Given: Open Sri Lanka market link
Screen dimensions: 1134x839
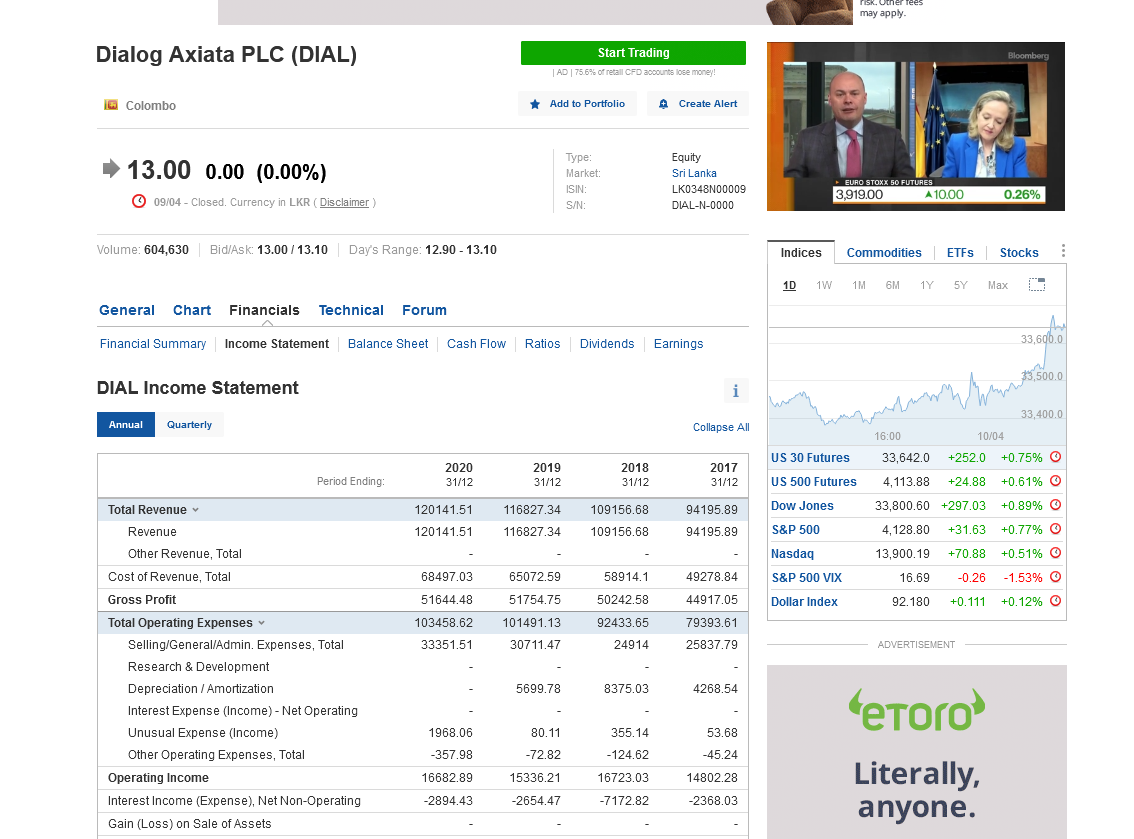Looking at the screenshot, I should pos(694,174).
